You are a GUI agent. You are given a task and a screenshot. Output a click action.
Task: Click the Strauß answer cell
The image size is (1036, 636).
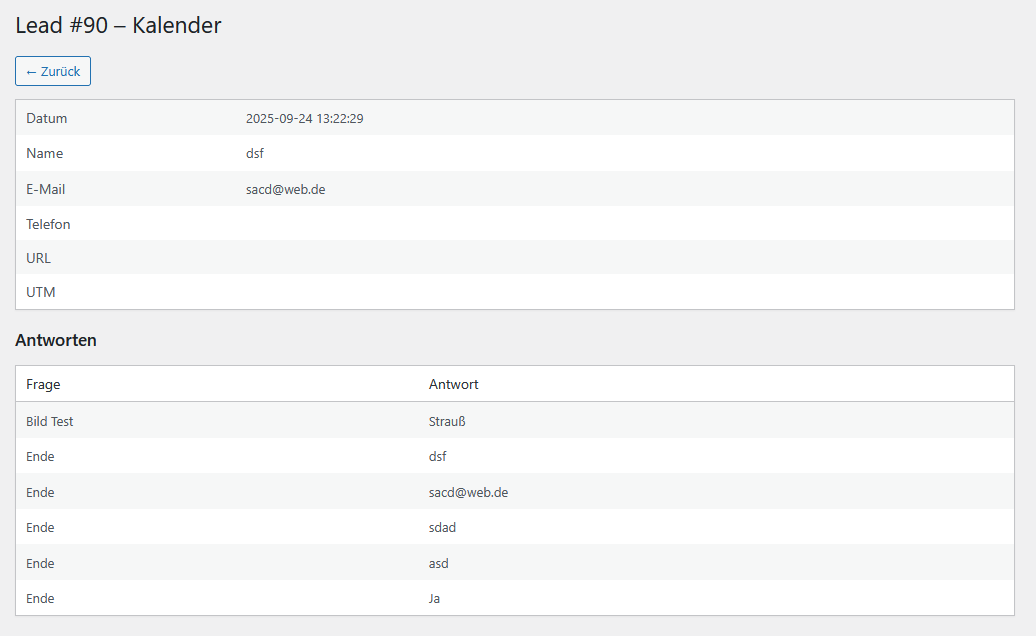click(447, 421)
